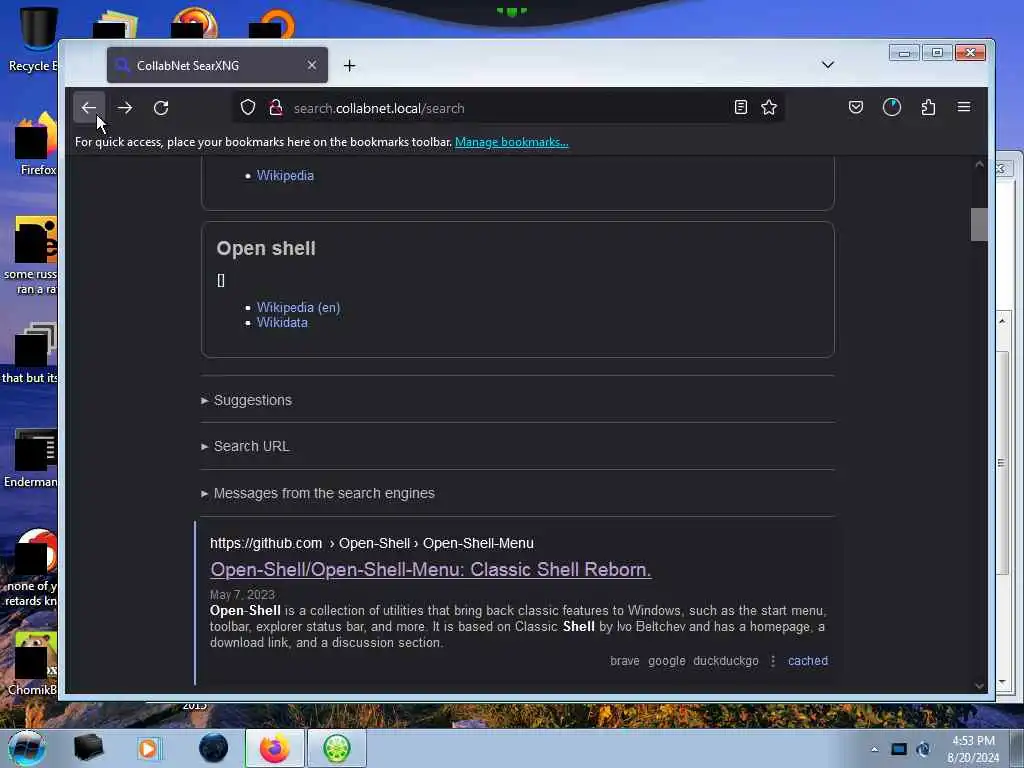
Task: Open the list all tabs dropdown arrow
Action: click(x=827, y=65)
